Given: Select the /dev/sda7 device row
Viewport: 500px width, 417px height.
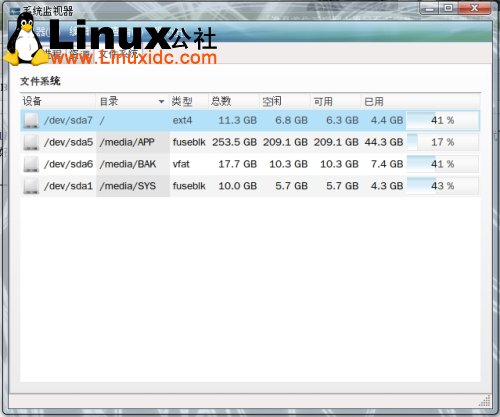Looking at the screenshot, I should point(250,120).
